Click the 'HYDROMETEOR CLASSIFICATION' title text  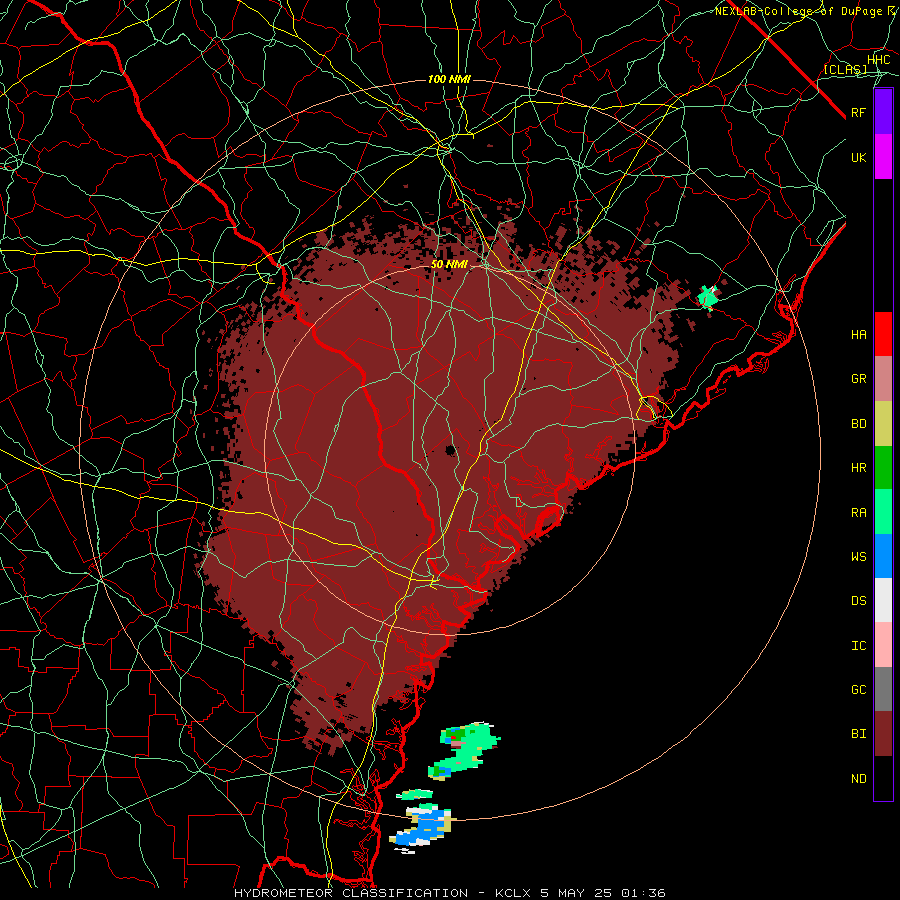(351, 893)
